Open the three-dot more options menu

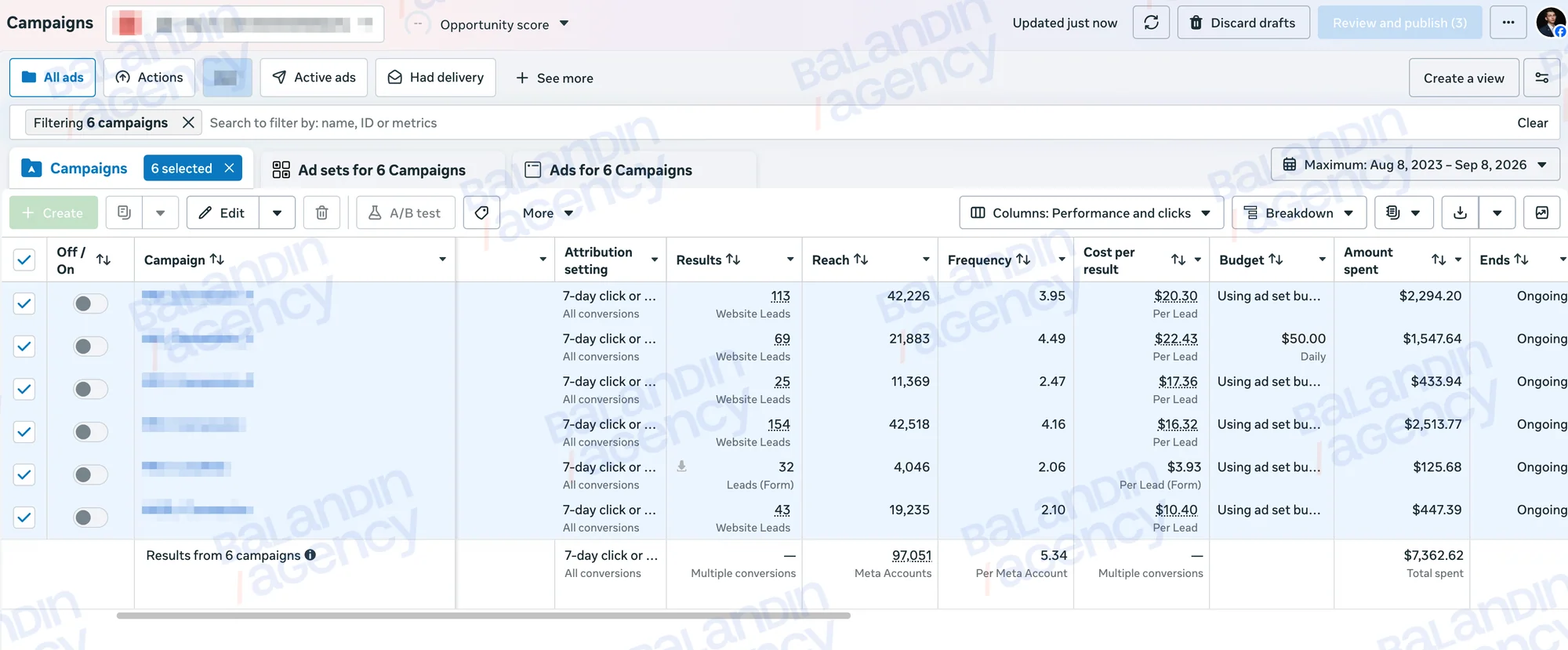pyautogui.click(x=1508, y=23)
